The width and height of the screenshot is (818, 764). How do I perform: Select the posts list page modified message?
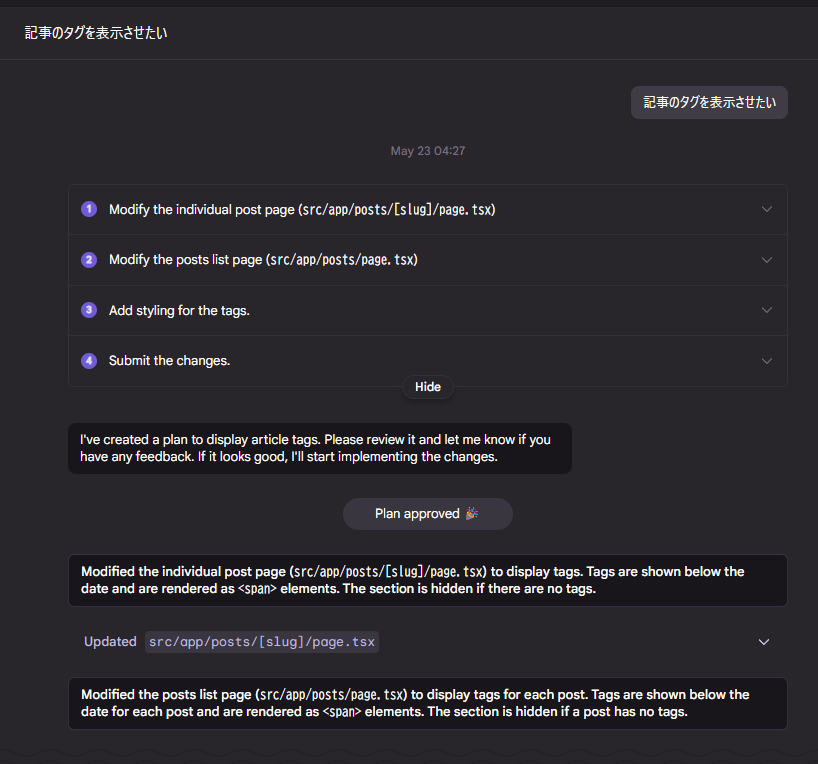[x=428, y=703]
